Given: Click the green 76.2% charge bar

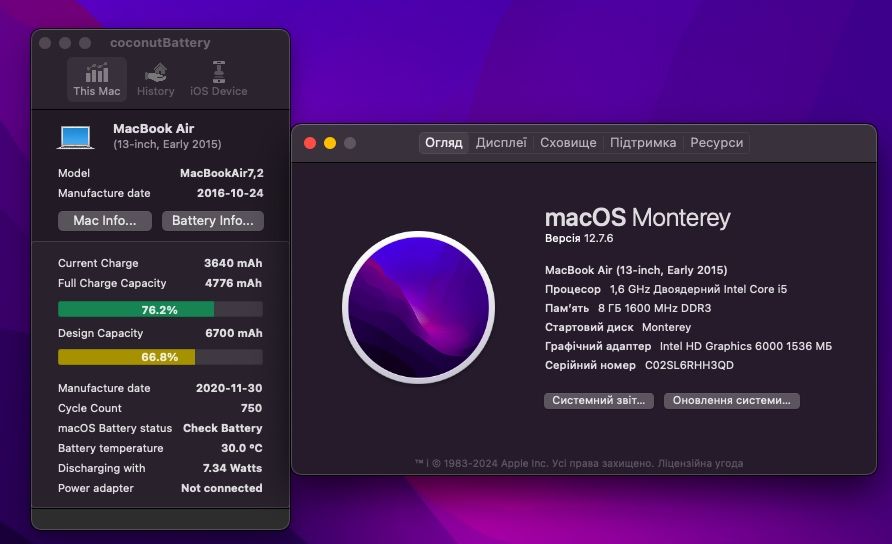Looking at the screenshot, I should (x=160, y=310).
